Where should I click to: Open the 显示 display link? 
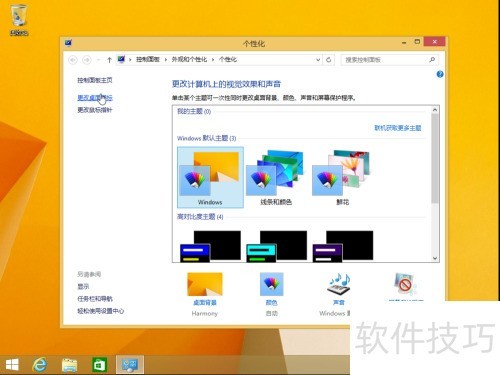(x=83, y=287)
